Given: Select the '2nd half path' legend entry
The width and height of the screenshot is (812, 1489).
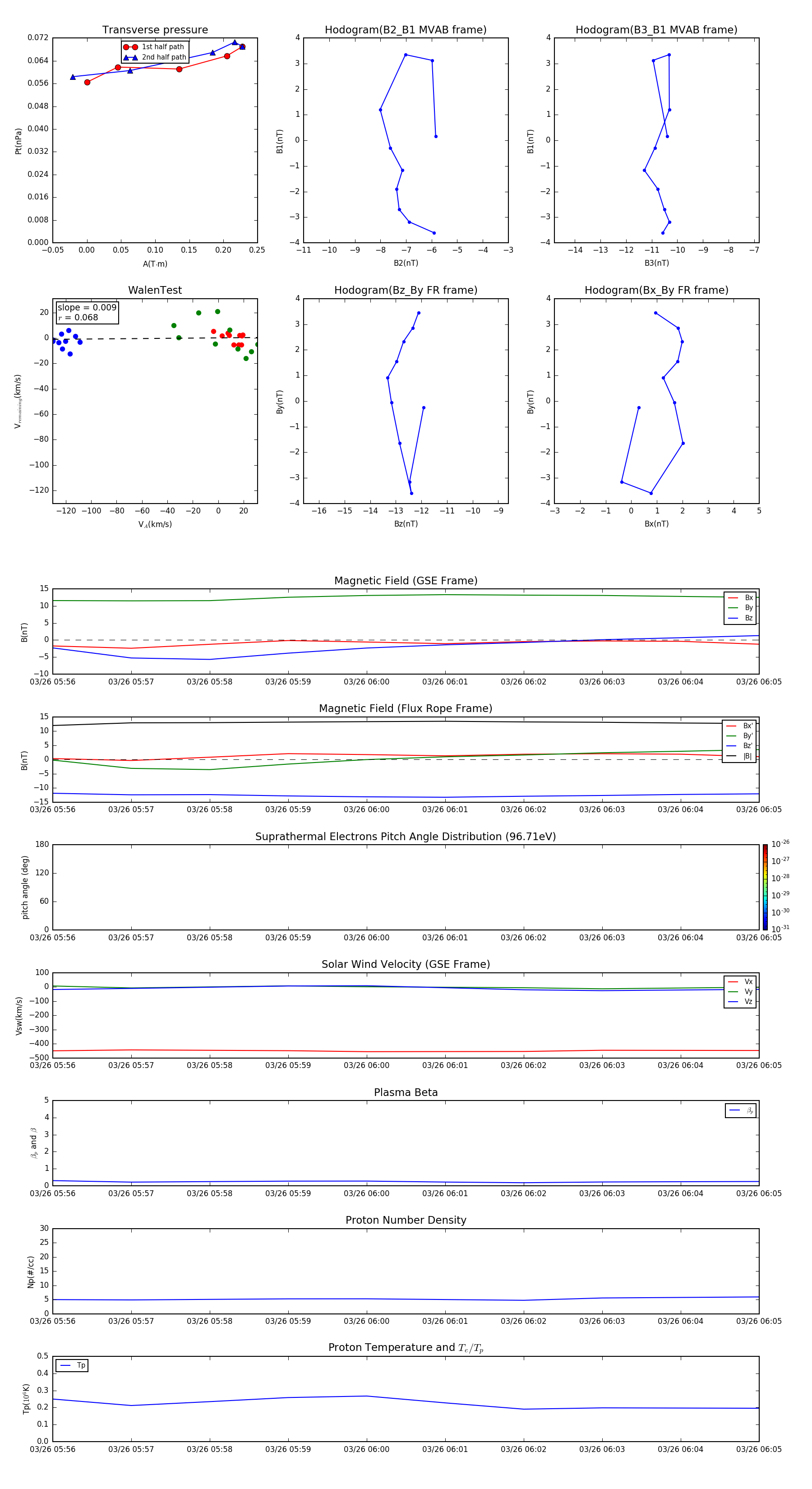Looking at the screenshot, I should tap(155, 57).
